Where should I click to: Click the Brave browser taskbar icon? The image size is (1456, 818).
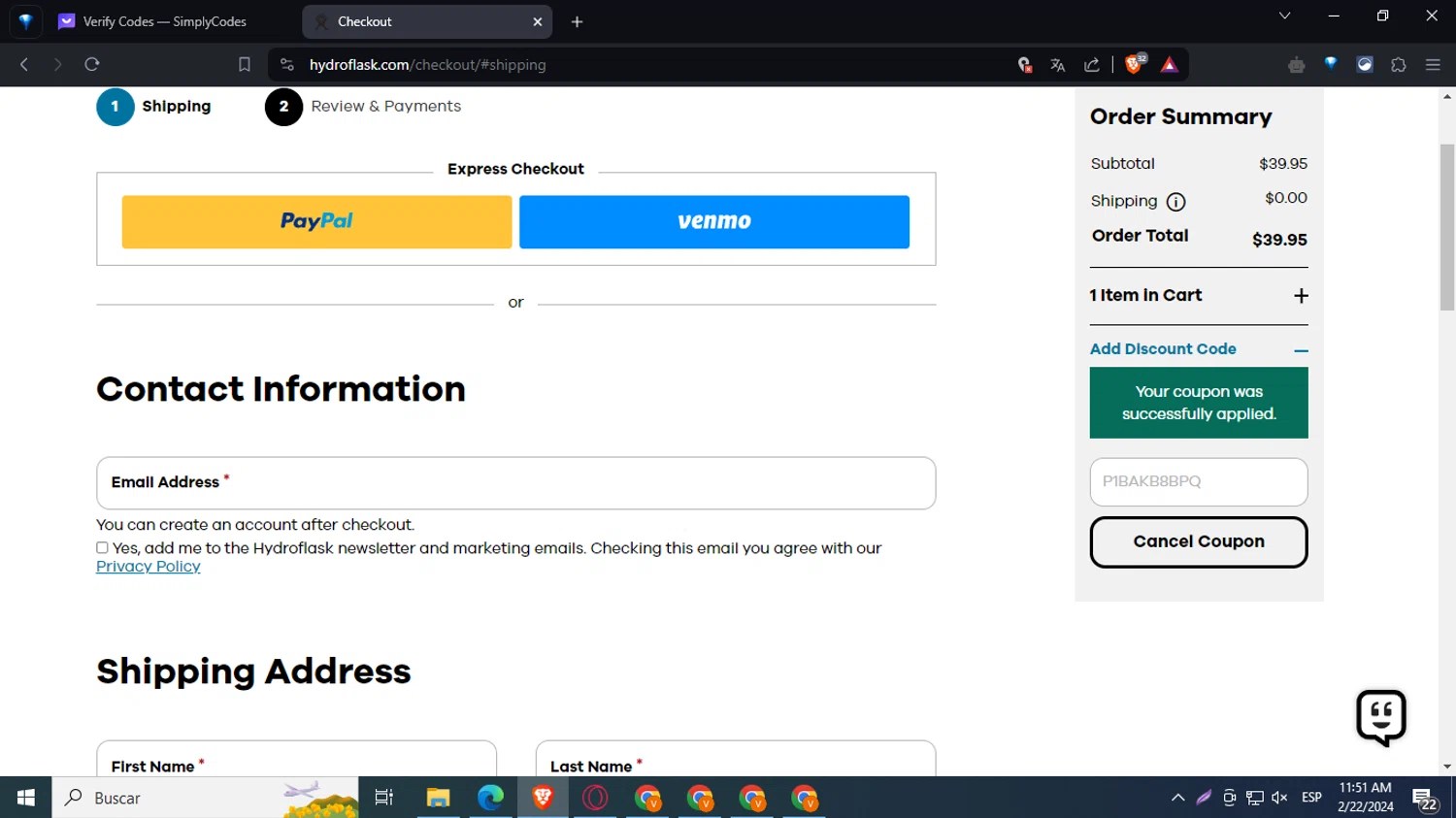[543, 798]
